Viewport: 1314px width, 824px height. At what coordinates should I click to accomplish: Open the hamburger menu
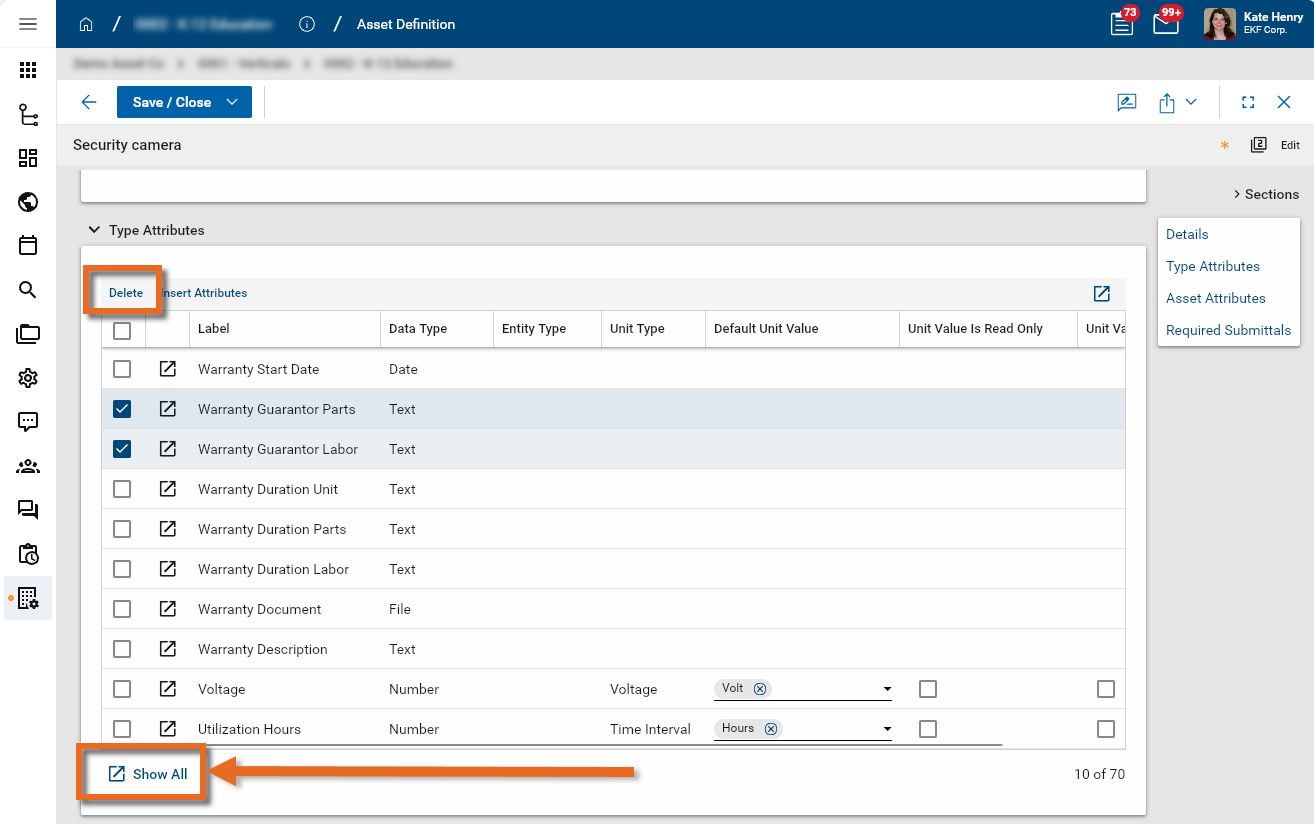click(x=28, y=24)
